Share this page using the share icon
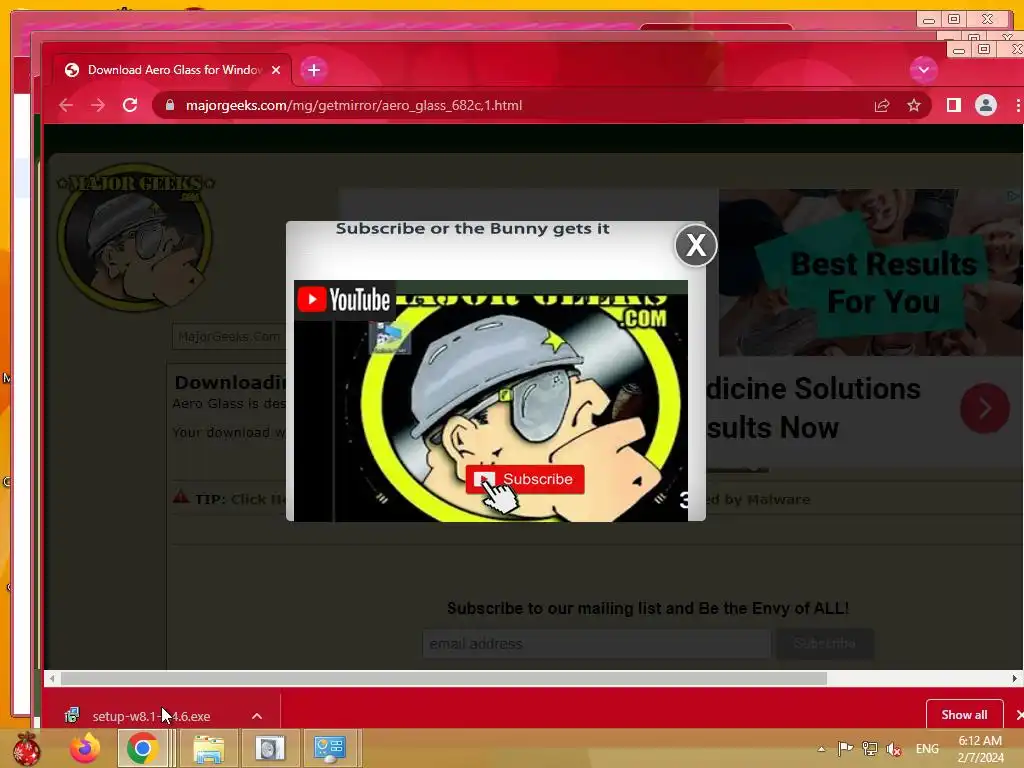Viewport: 1024px width, 768px height. (x=882, y=105)
